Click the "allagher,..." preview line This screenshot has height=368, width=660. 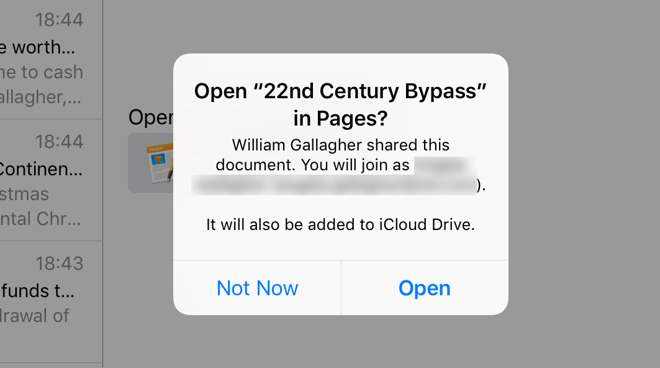40,98
